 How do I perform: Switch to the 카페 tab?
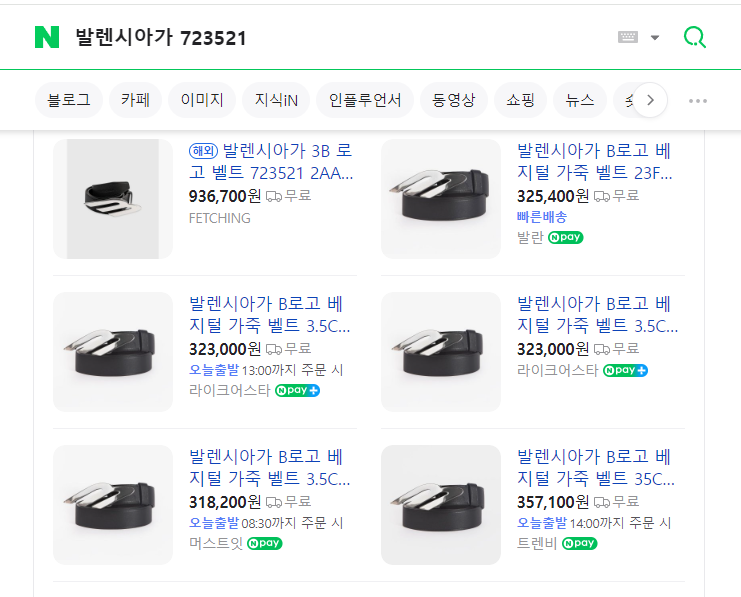(x=135, y=100)
